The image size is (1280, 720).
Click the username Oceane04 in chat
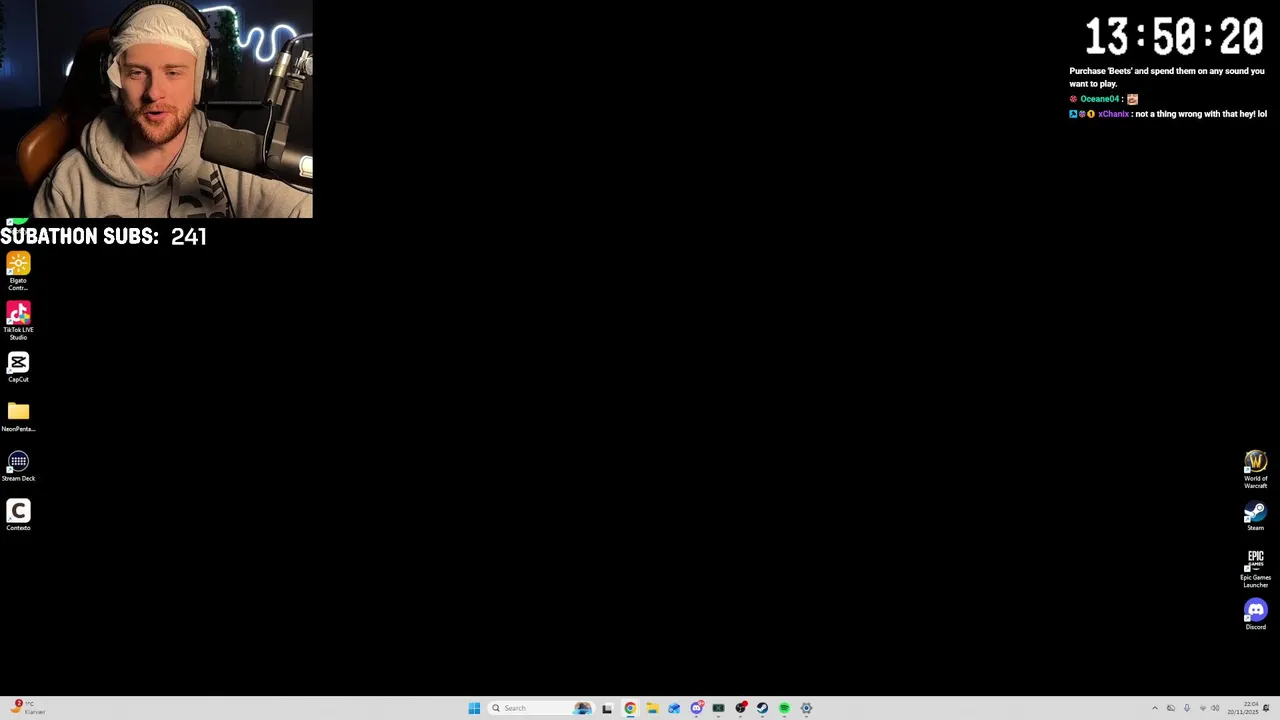(x=1099, y=99)
